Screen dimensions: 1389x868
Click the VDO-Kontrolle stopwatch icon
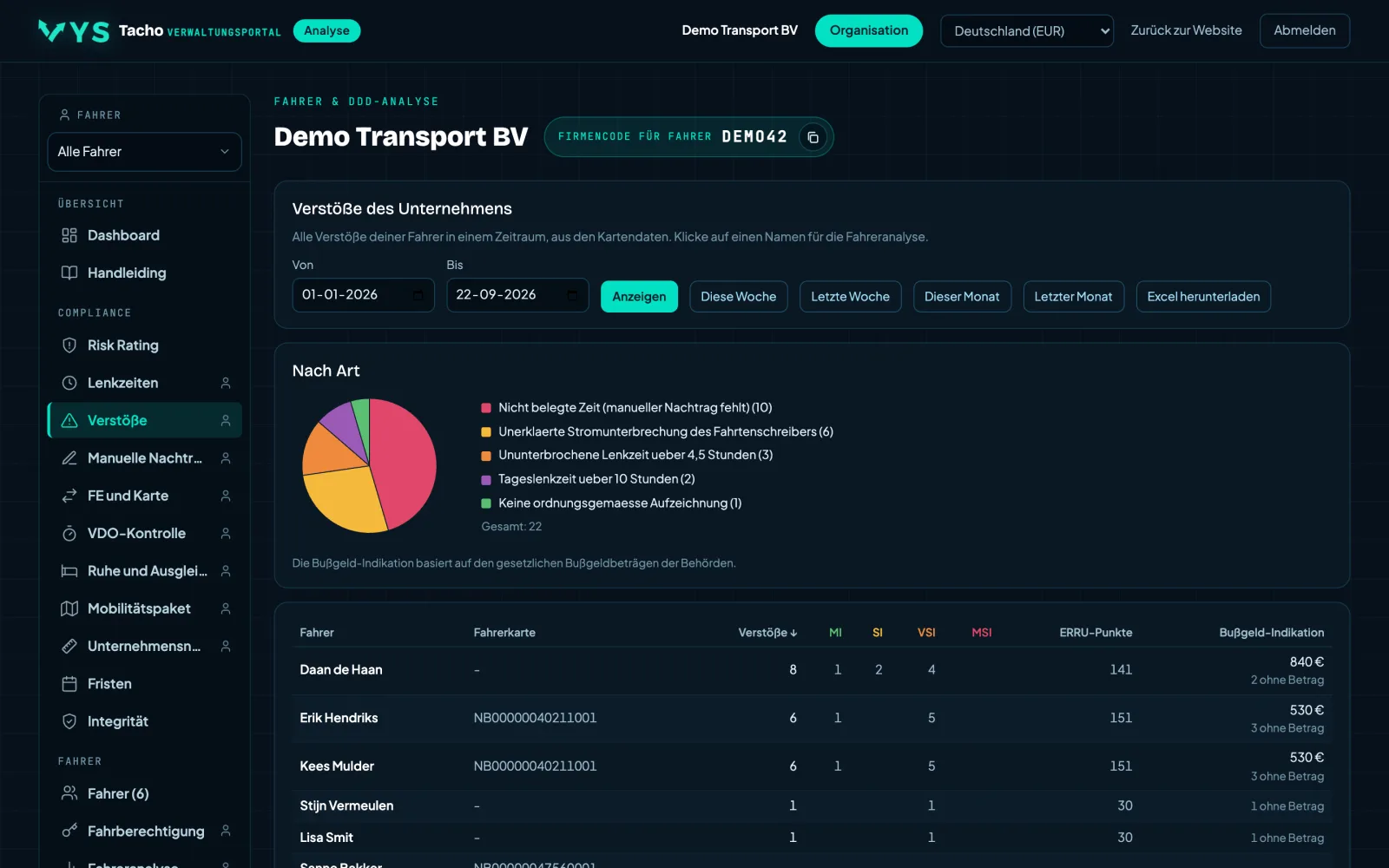coord(69,533)
